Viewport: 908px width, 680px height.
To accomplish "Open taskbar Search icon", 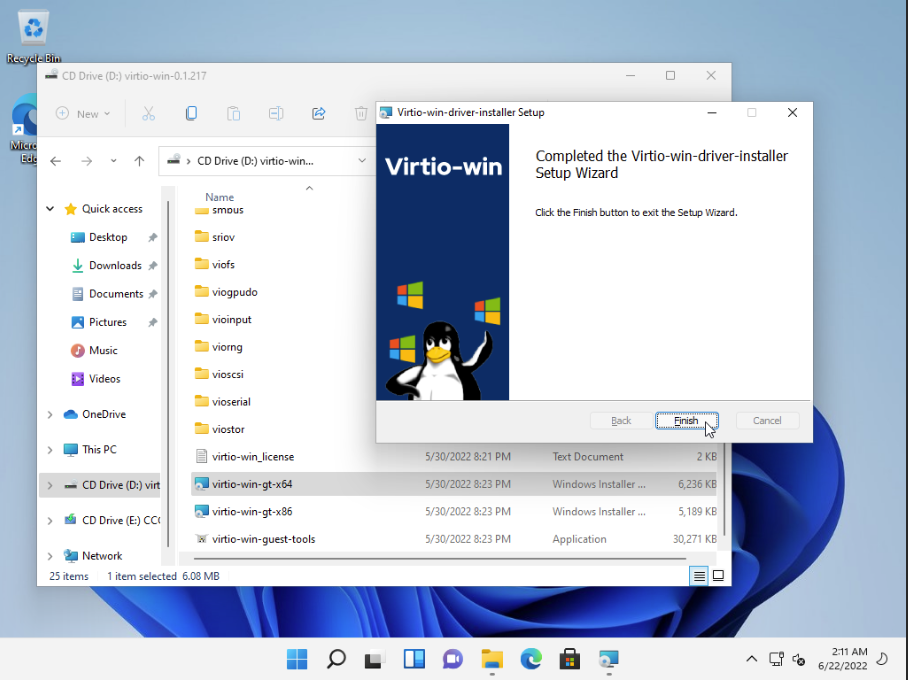I will click(x=336, y=659).
